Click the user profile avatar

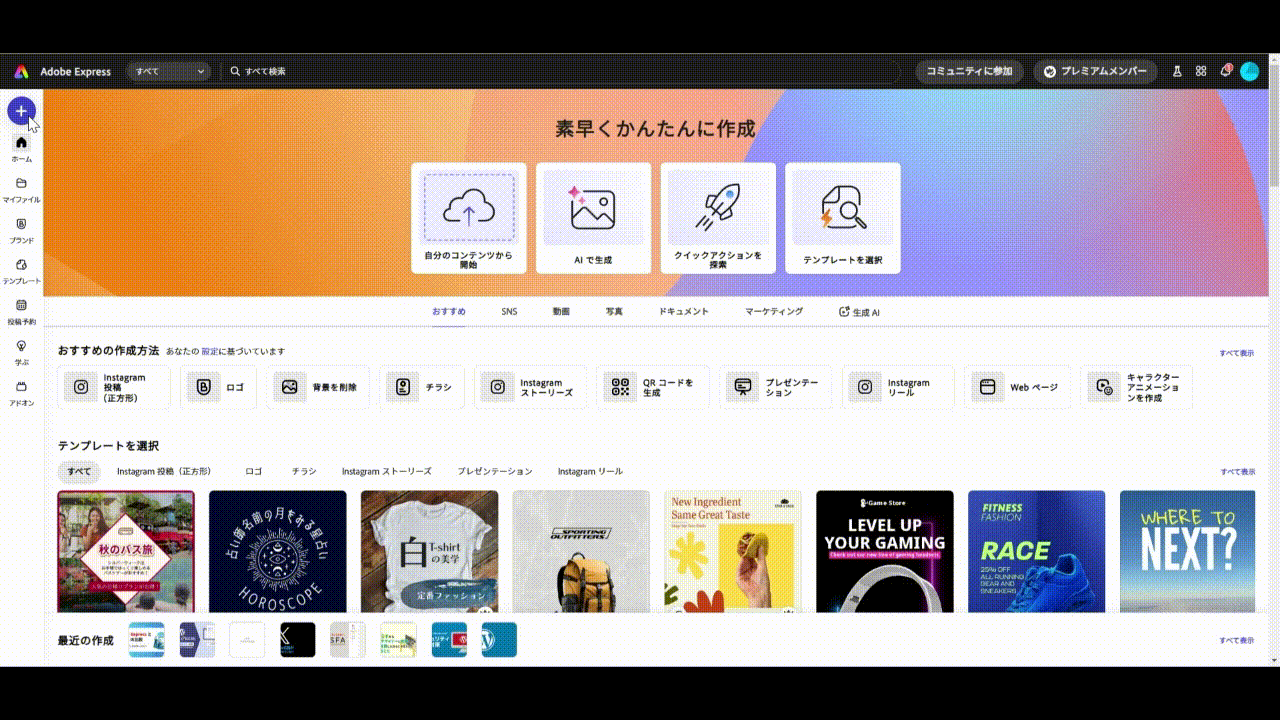[1249, 71]
